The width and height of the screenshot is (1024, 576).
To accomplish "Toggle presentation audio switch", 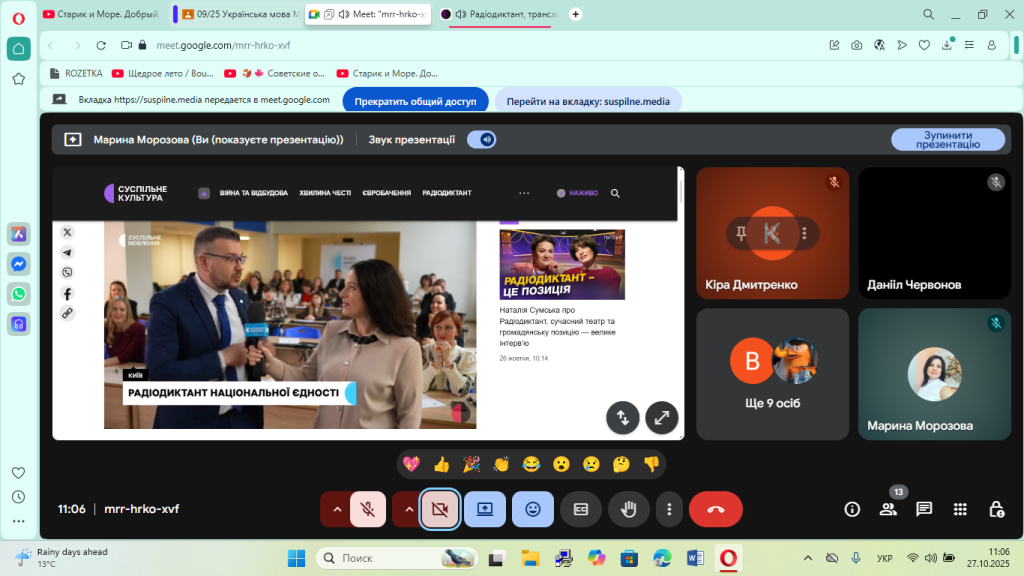I will [x=482, y=140].
